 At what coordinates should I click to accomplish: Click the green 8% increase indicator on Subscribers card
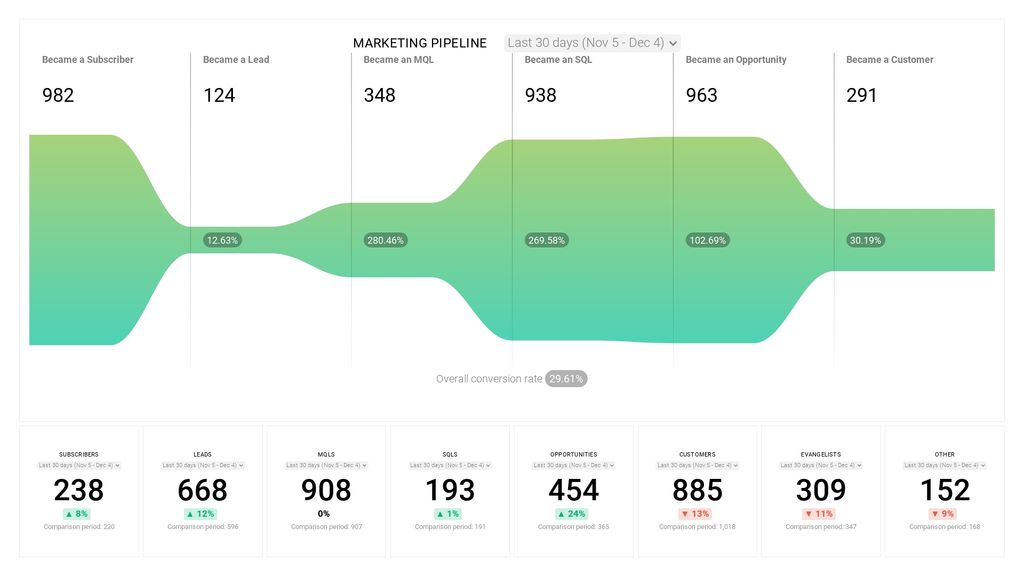78,513
